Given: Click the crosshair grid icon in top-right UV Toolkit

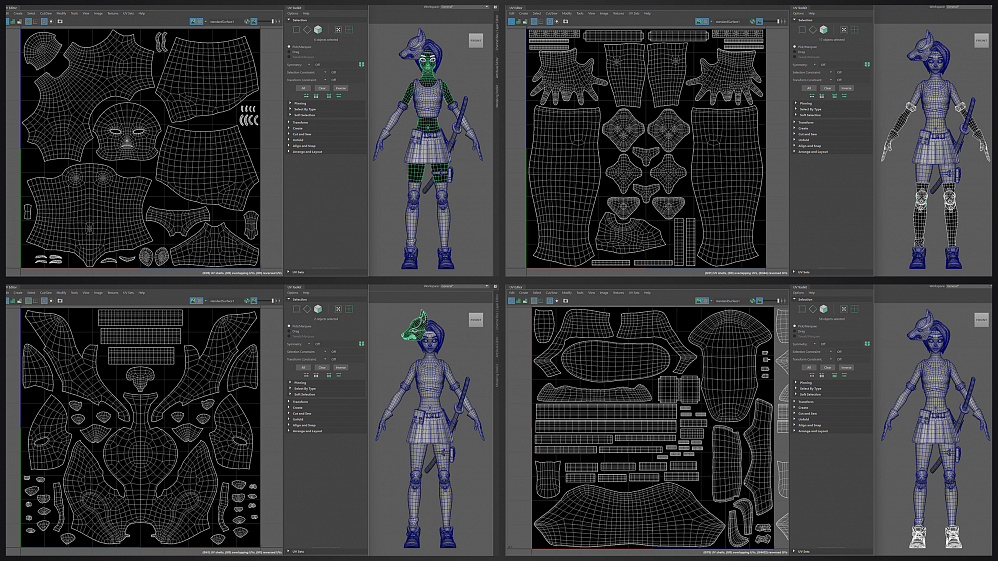Looking at the screenshot, I should coord(855,30).
